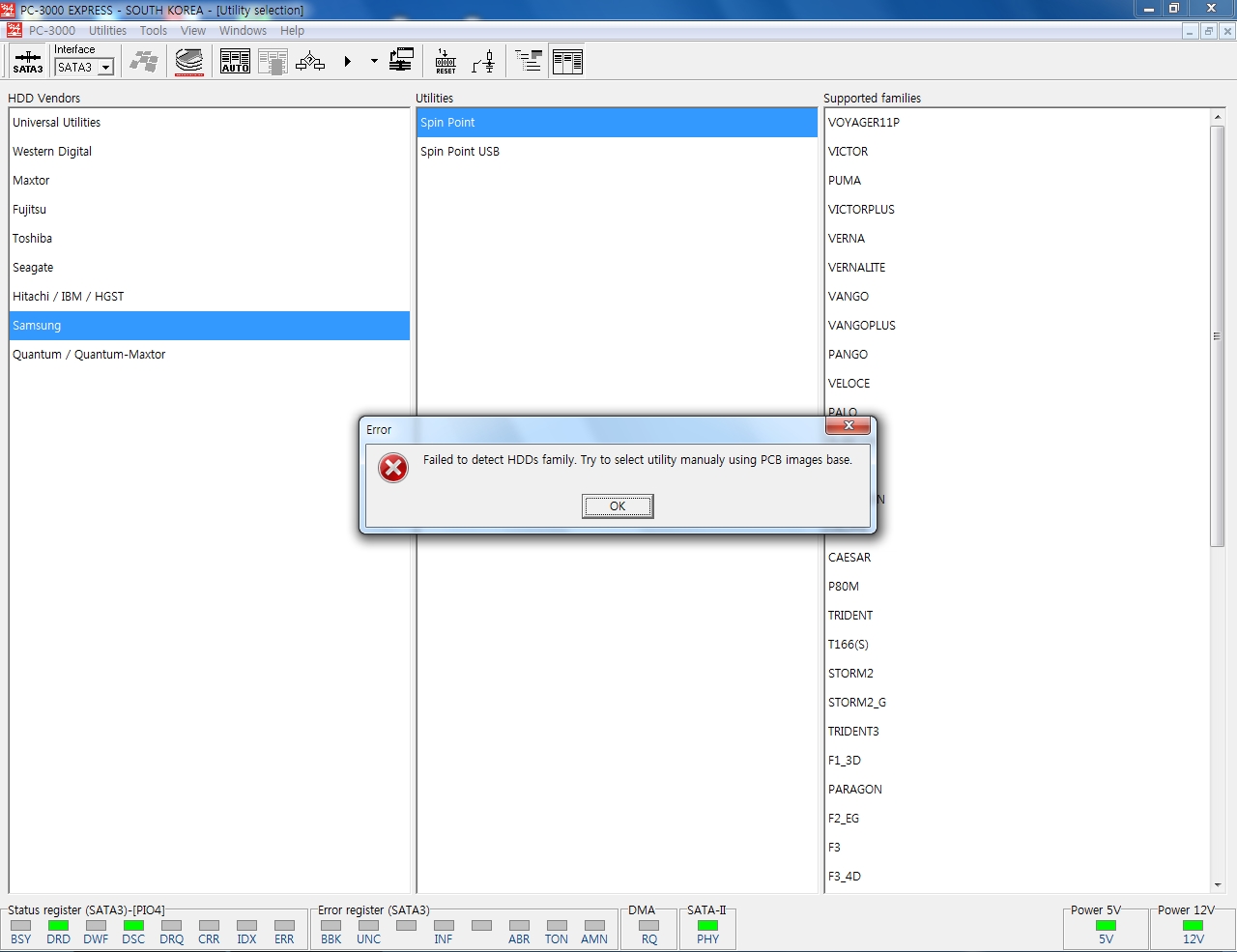Click the power switch circuit icon
The height and width of the screenshot is (952, 1237).
click(x=484, y=62)
